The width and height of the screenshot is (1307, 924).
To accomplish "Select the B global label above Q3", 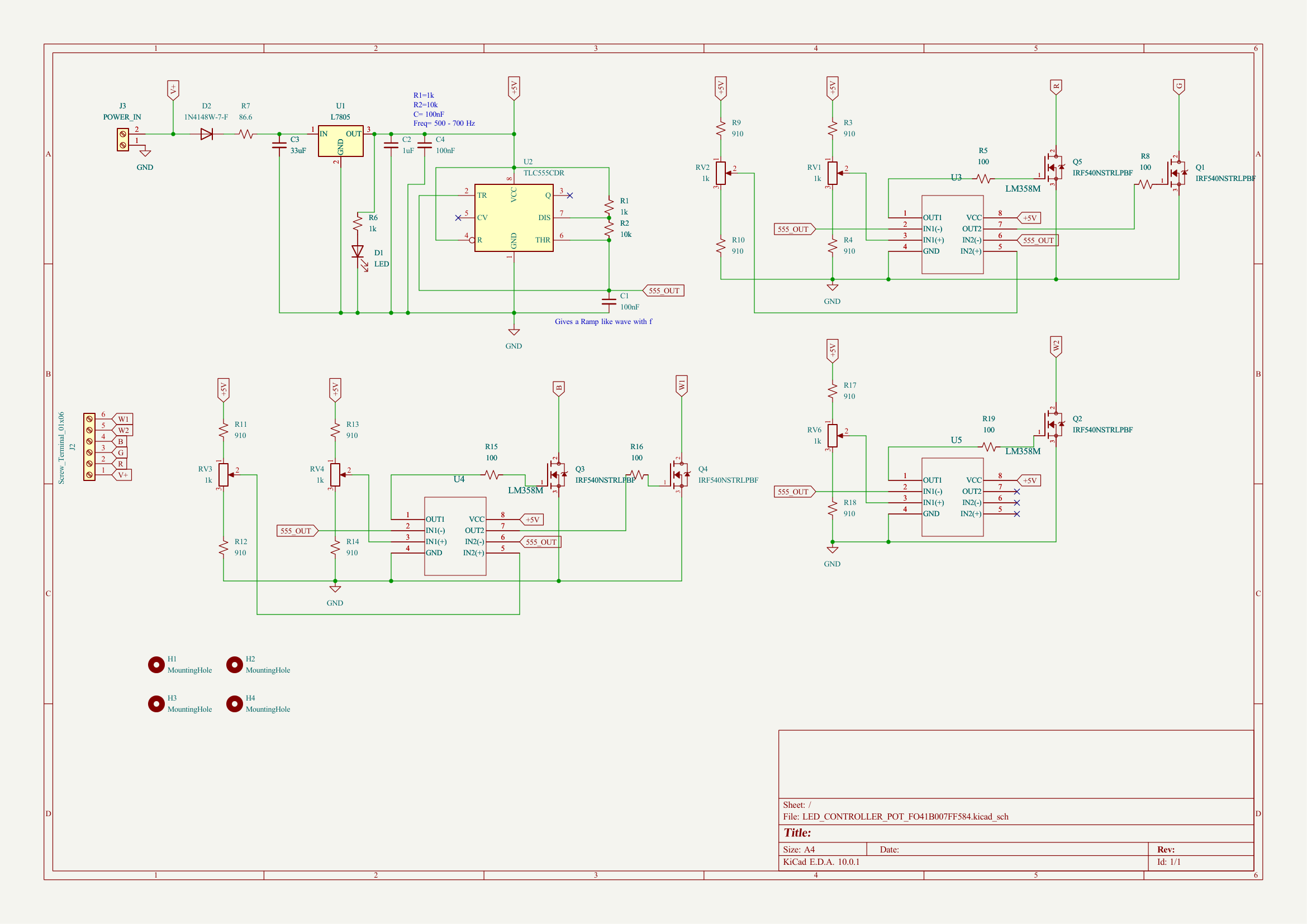I will [558, 389].
